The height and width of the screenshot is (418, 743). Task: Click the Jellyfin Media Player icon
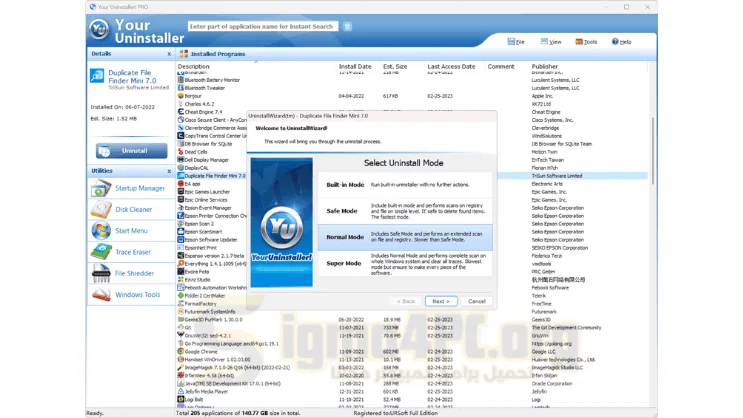coord(181,391)
